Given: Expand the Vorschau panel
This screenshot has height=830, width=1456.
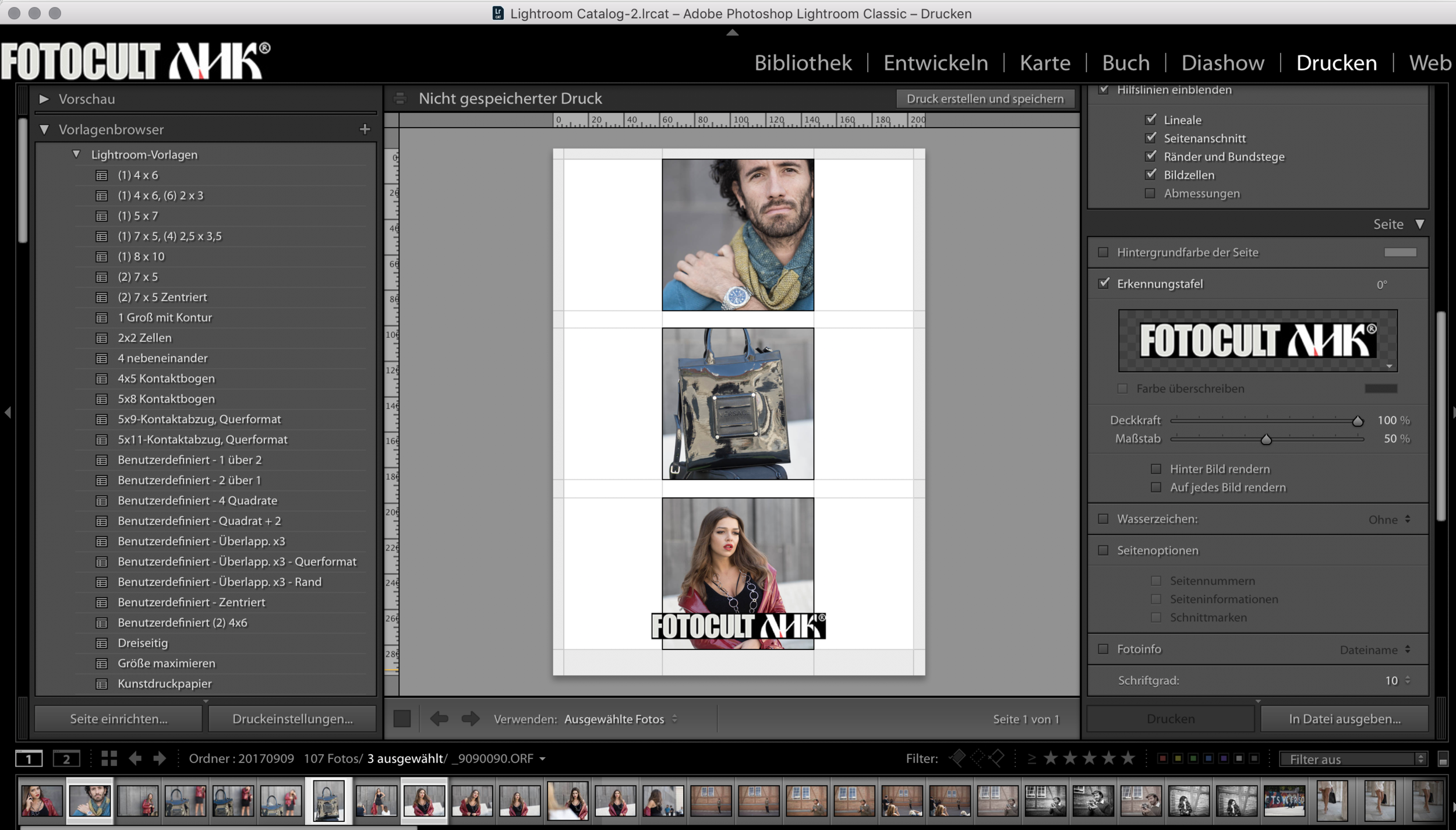Looking at the screenshot, I should pyautogui.click(x=44, y=99).
